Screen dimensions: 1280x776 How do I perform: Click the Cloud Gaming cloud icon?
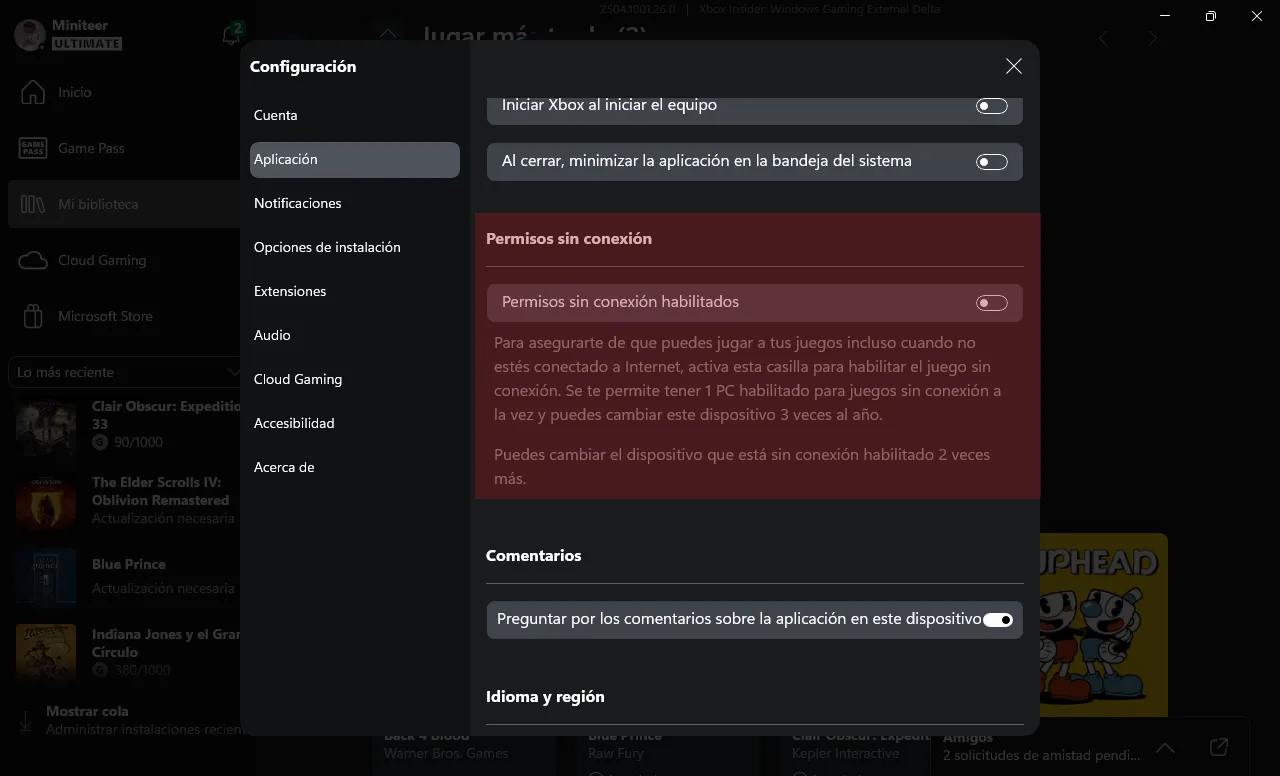click(x=33, y=260)
